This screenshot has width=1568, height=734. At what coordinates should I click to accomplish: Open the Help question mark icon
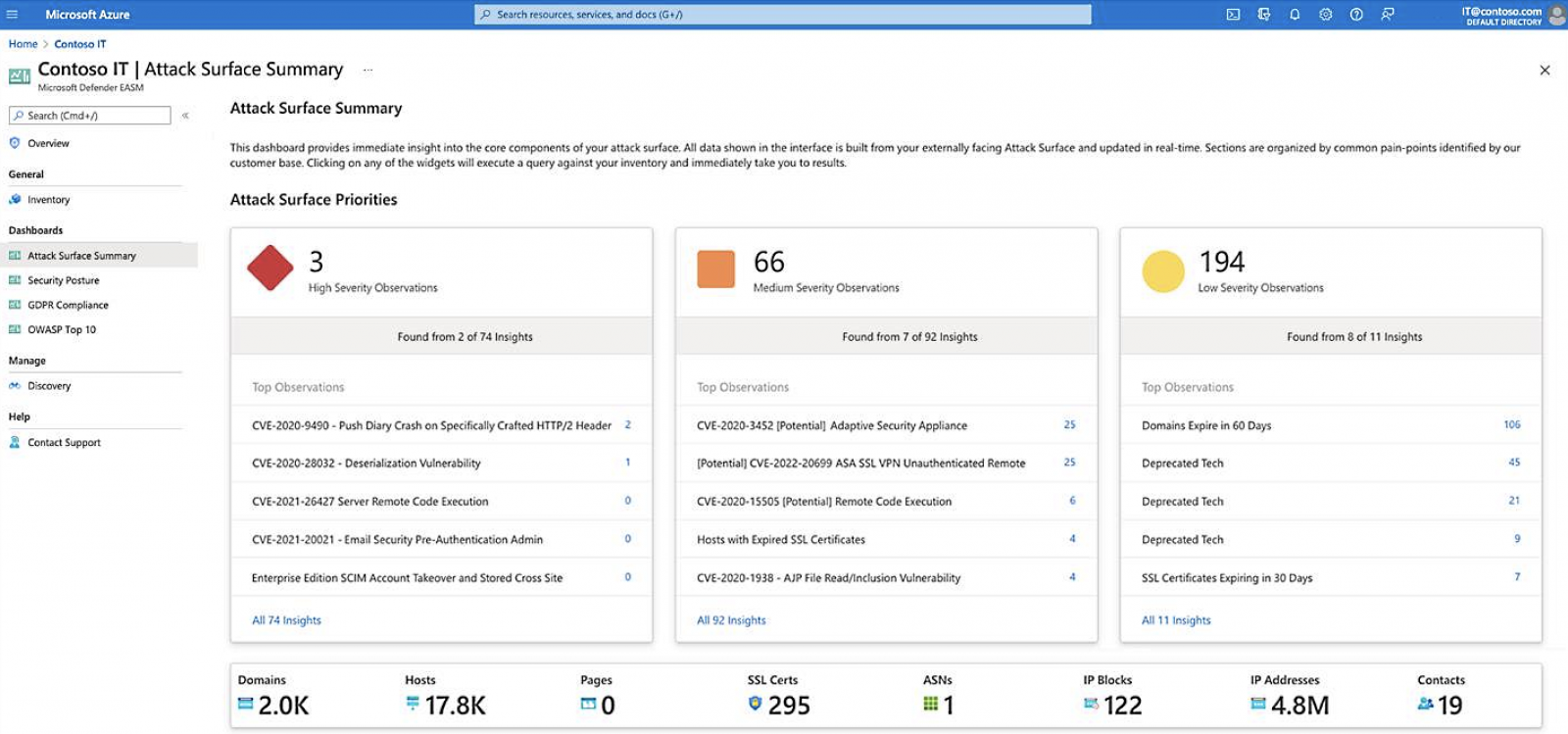(1356, 15)
